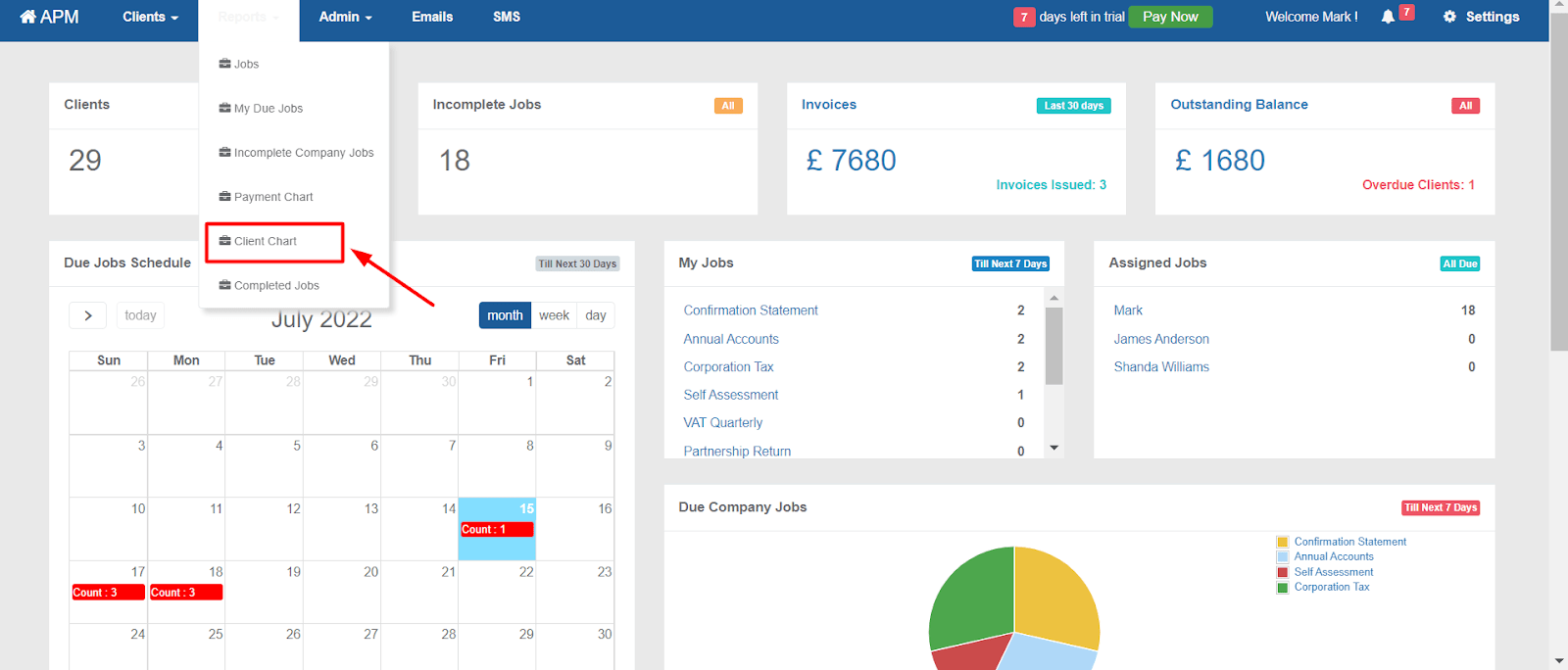
Task: Click briefcase icon beside Payment Chart
Action: [x=224, y=196]
